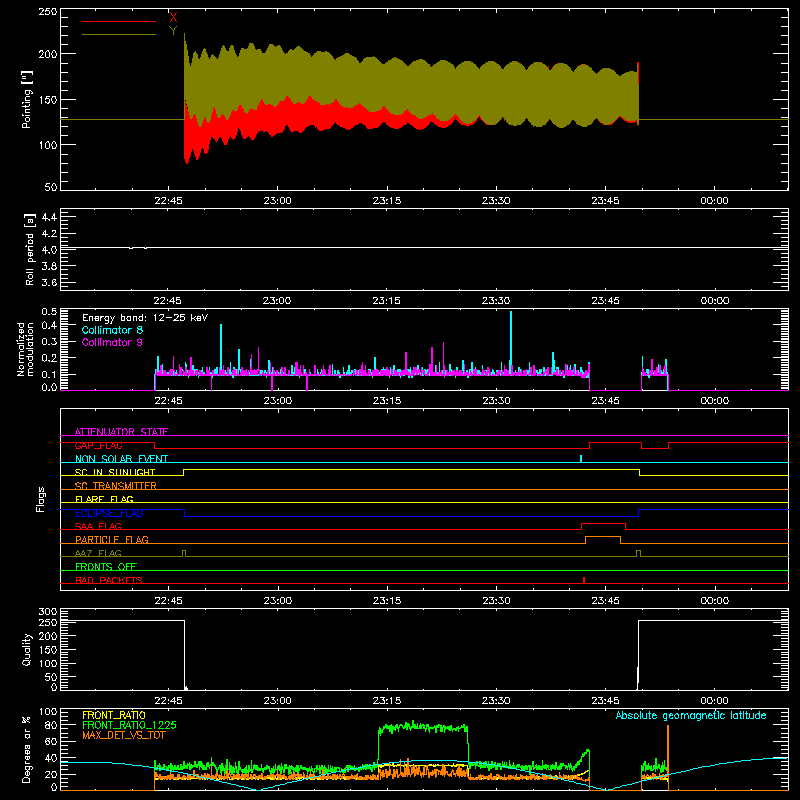Click the '80' tick on Degrees axis
This screenshot has width=800, height=800.
point(51,724)
